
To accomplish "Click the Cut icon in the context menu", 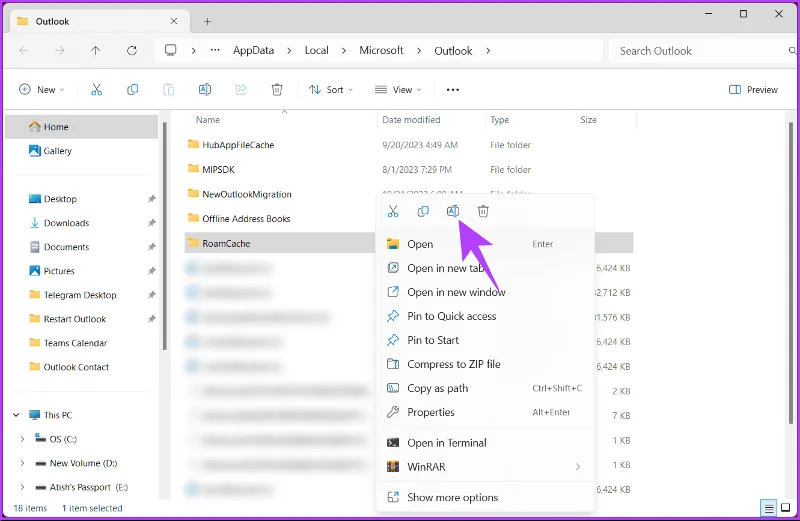I will pyautogui.click(x=393, y=211).
